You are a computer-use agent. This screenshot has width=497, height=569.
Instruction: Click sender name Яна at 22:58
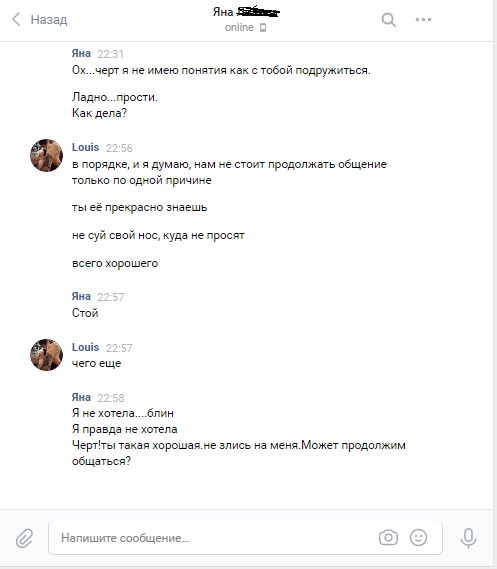(x=81, y=397)
